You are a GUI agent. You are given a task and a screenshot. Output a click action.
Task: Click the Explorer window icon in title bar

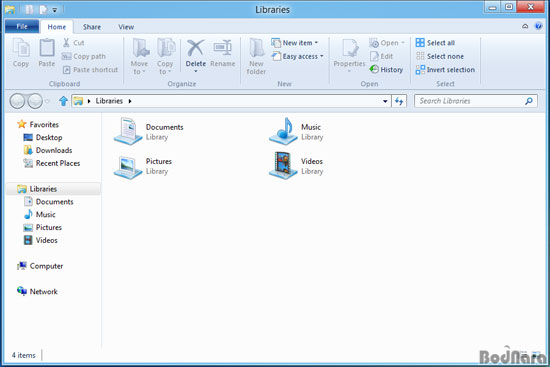[x=9, y=9]
